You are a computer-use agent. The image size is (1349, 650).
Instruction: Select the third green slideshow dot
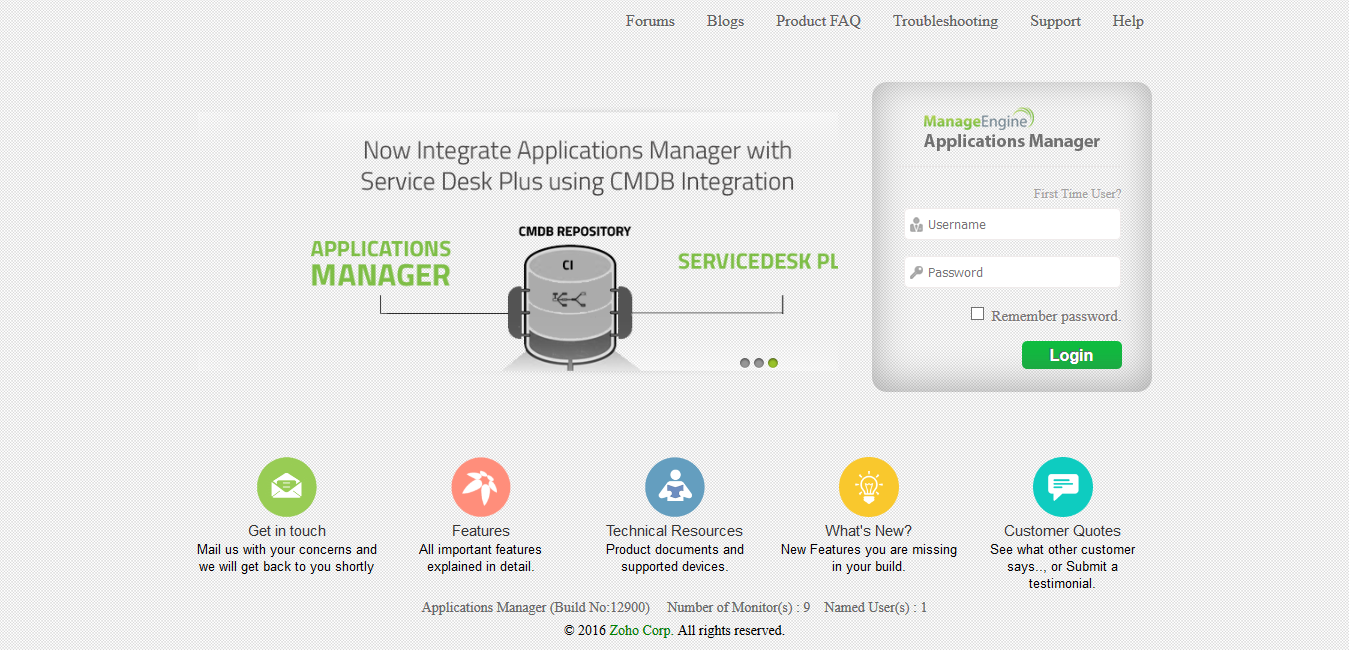point(773,363)
